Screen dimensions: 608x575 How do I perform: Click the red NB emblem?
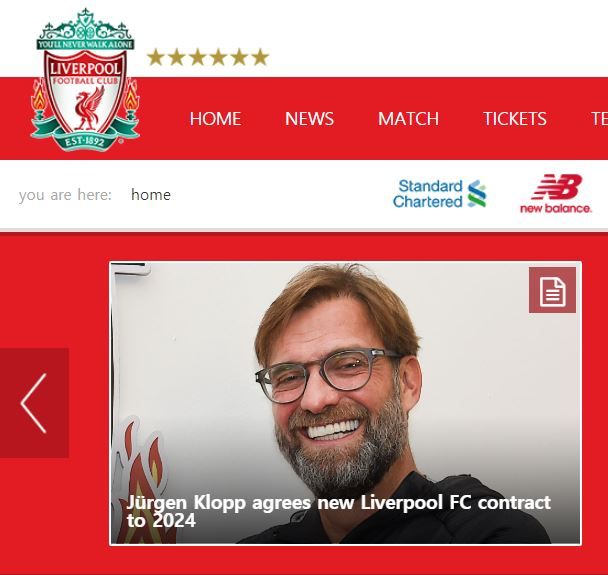558,187
